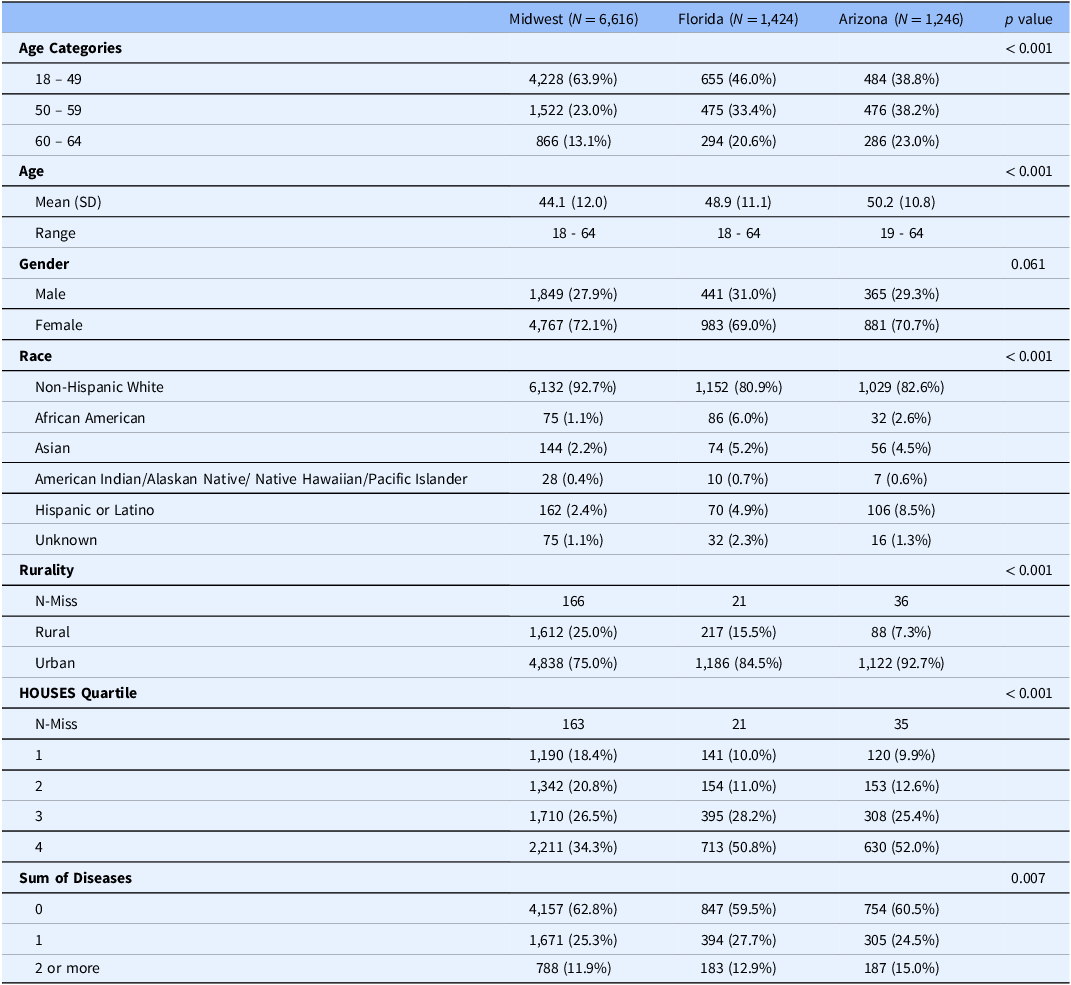Click the HOUSES N-Miss value '163'
This screenshot has width=1071, height=985.
573,724
